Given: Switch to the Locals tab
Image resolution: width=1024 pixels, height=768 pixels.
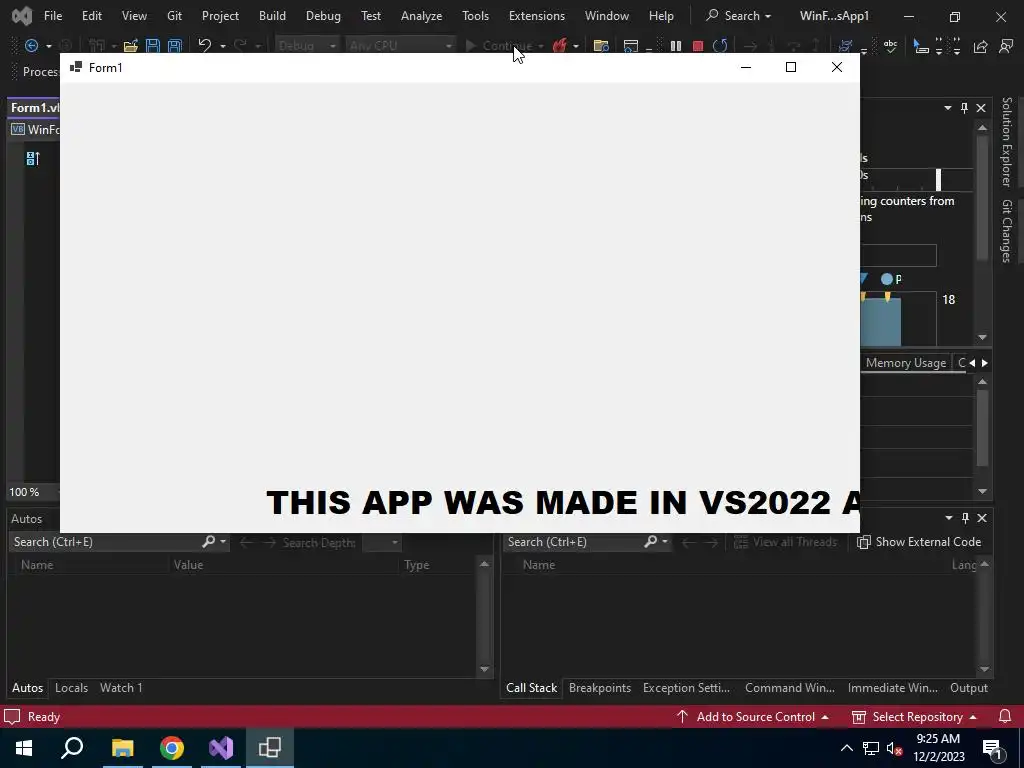Looking at the screenshot, I should coord(71,688).
